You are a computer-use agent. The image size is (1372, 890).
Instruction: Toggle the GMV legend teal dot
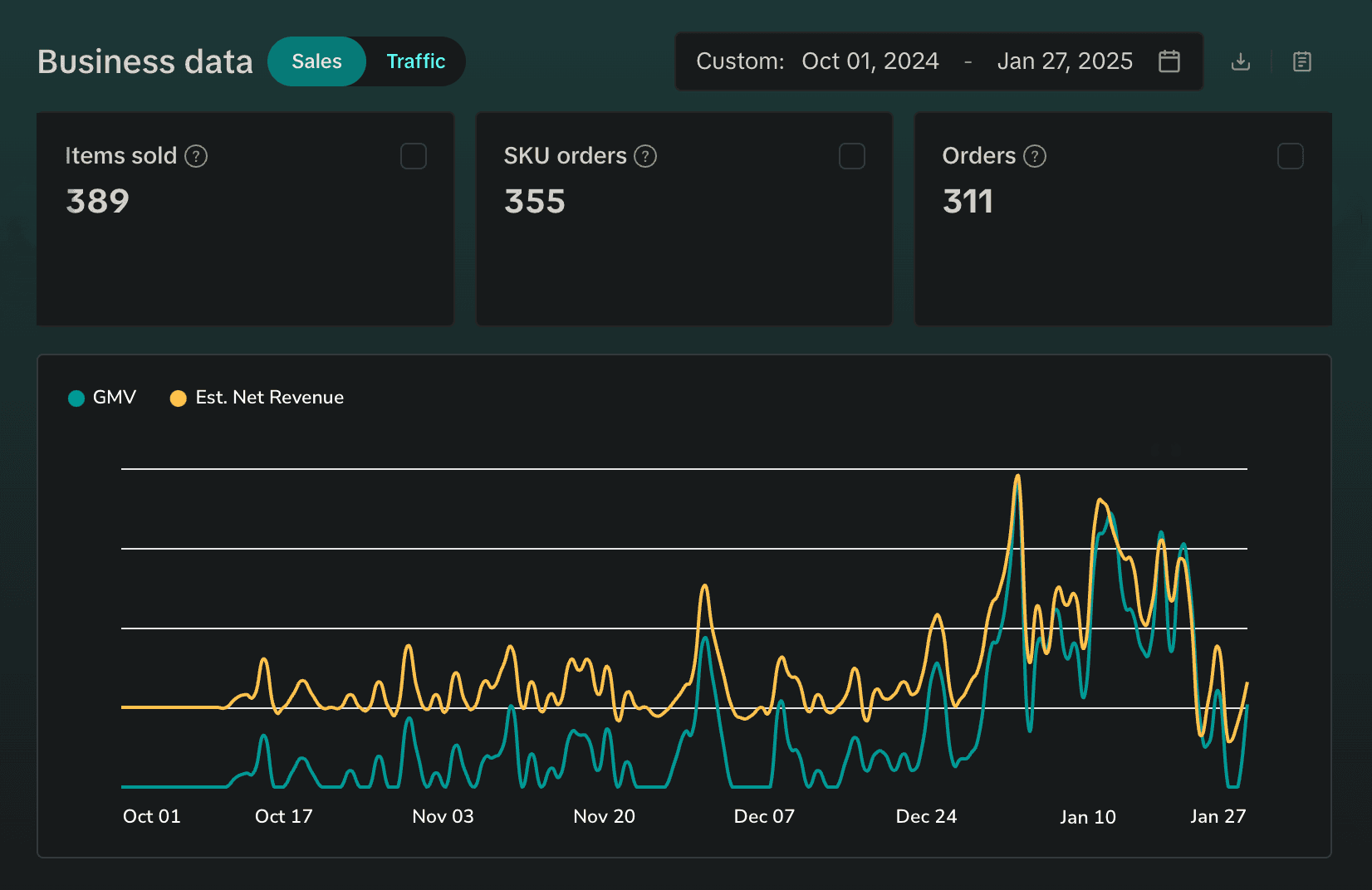[76, 399]
